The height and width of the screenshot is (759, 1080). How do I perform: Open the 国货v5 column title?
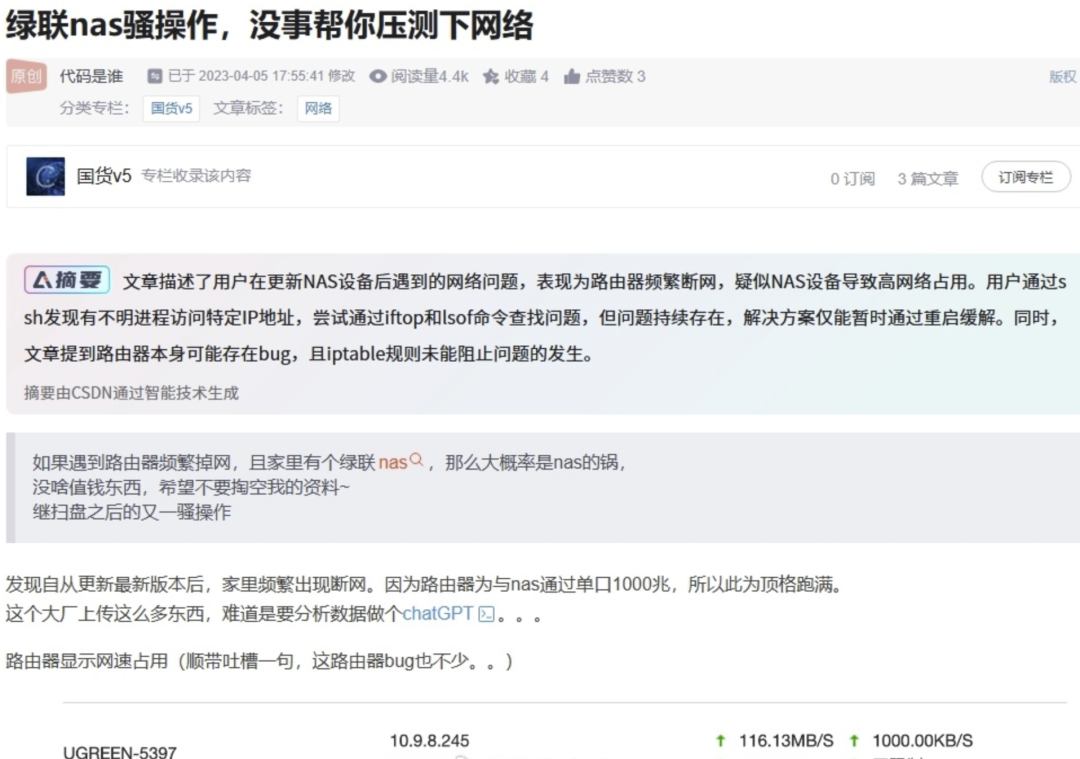pyautogui.click(x=104, y=176)
